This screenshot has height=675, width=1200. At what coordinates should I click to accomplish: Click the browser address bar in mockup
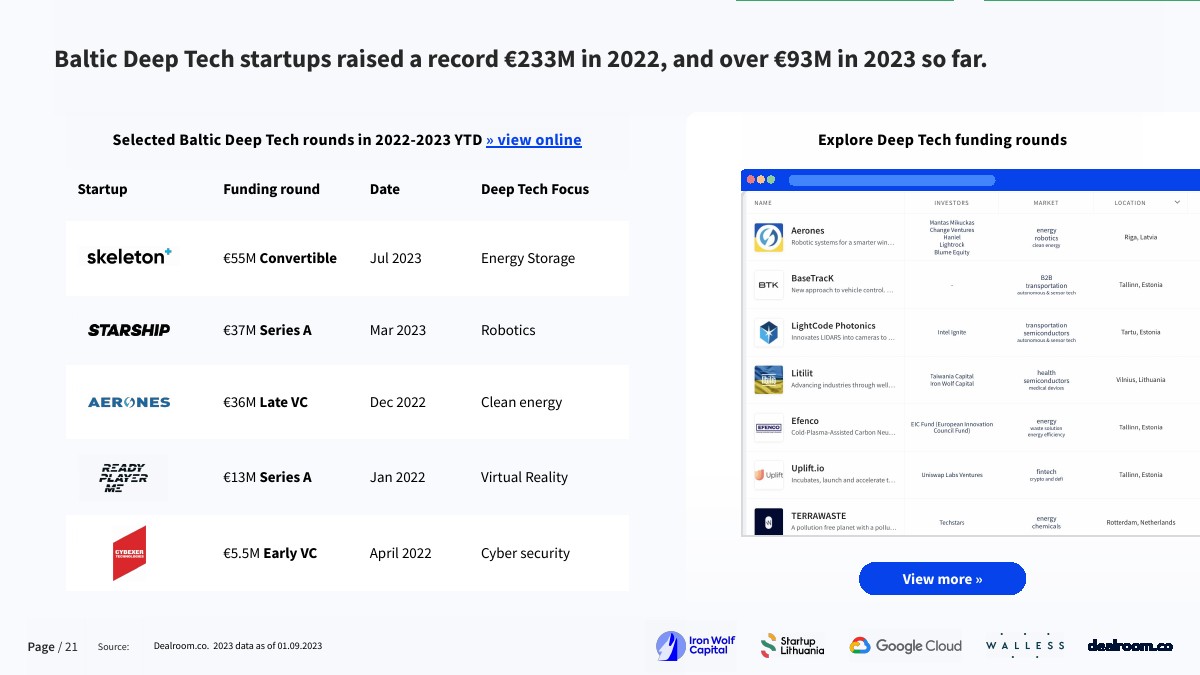(891, 181)
